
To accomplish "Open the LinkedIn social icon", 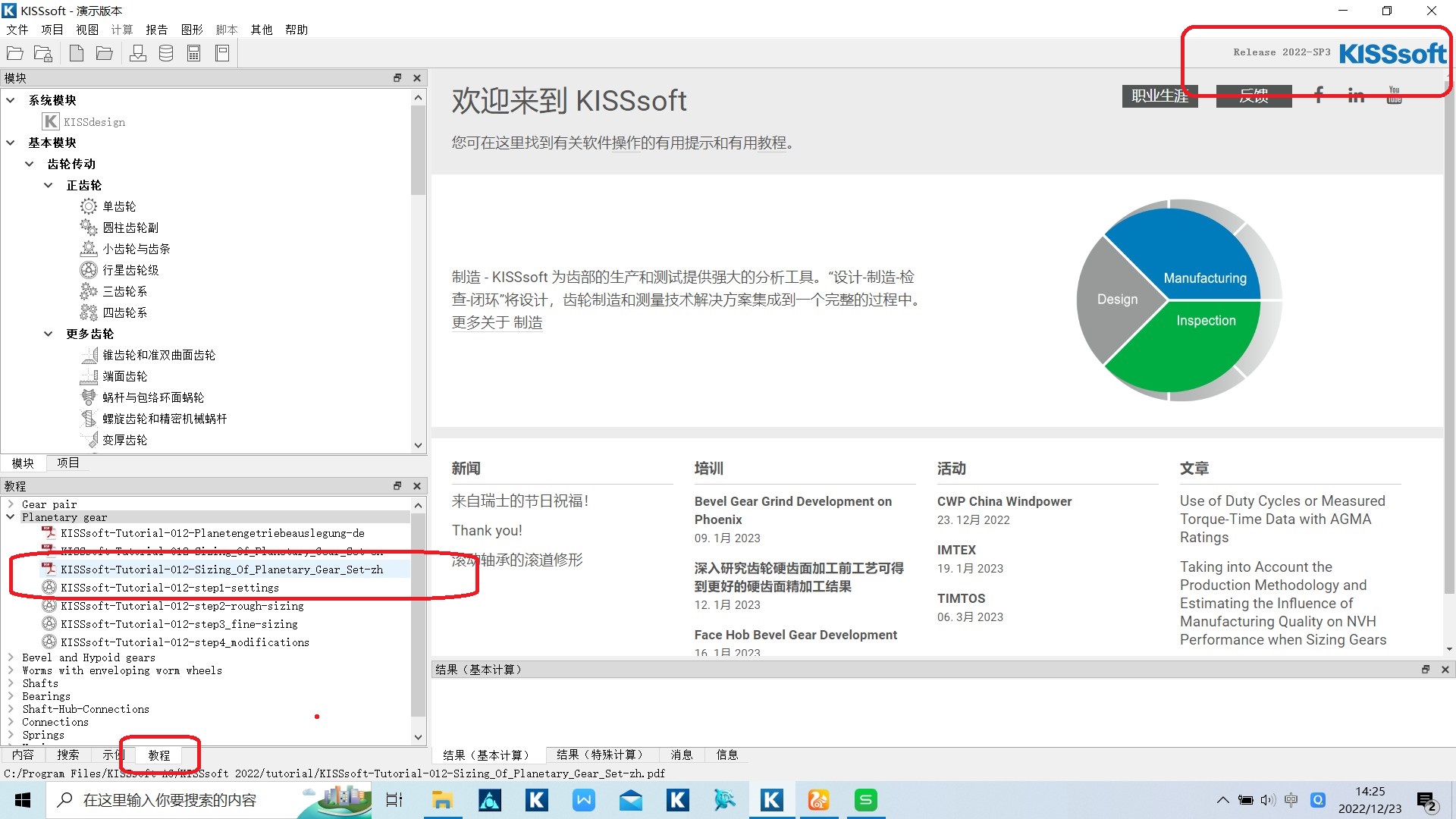I will pos(1356,95).
